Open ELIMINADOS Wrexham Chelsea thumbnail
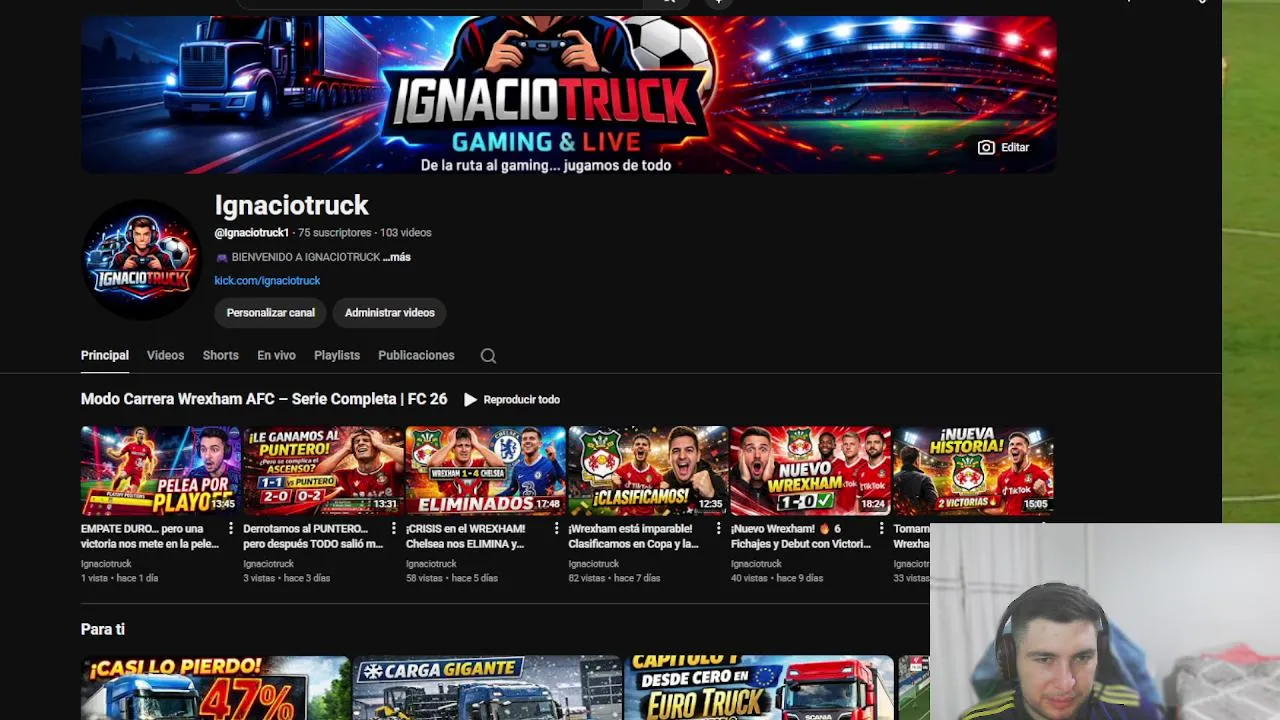The width and height of the screenshot is (1280, 720). click(486, 471)
